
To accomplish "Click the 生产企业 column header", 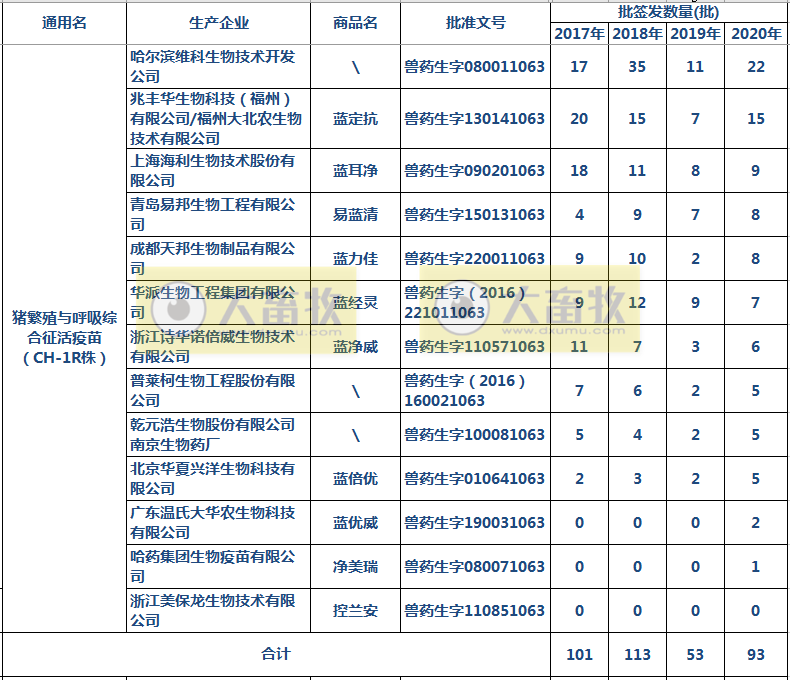I will (219, 23).
